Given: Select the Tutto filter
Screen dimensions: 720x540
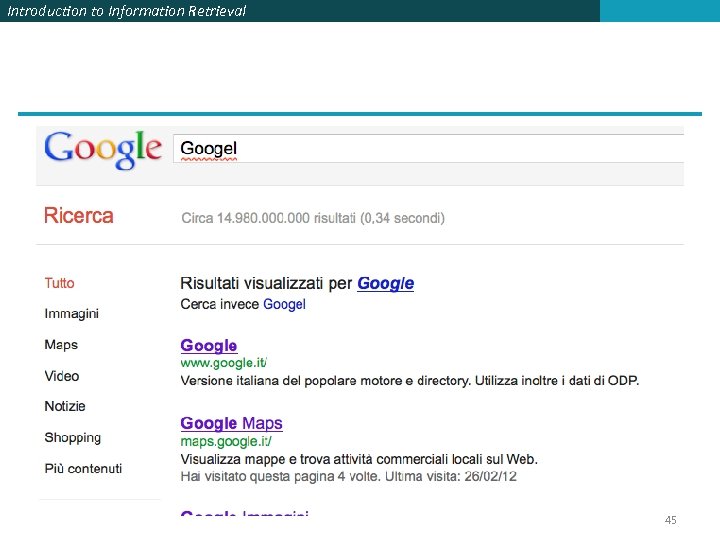Looking at the screenshot, I should 59,283.
